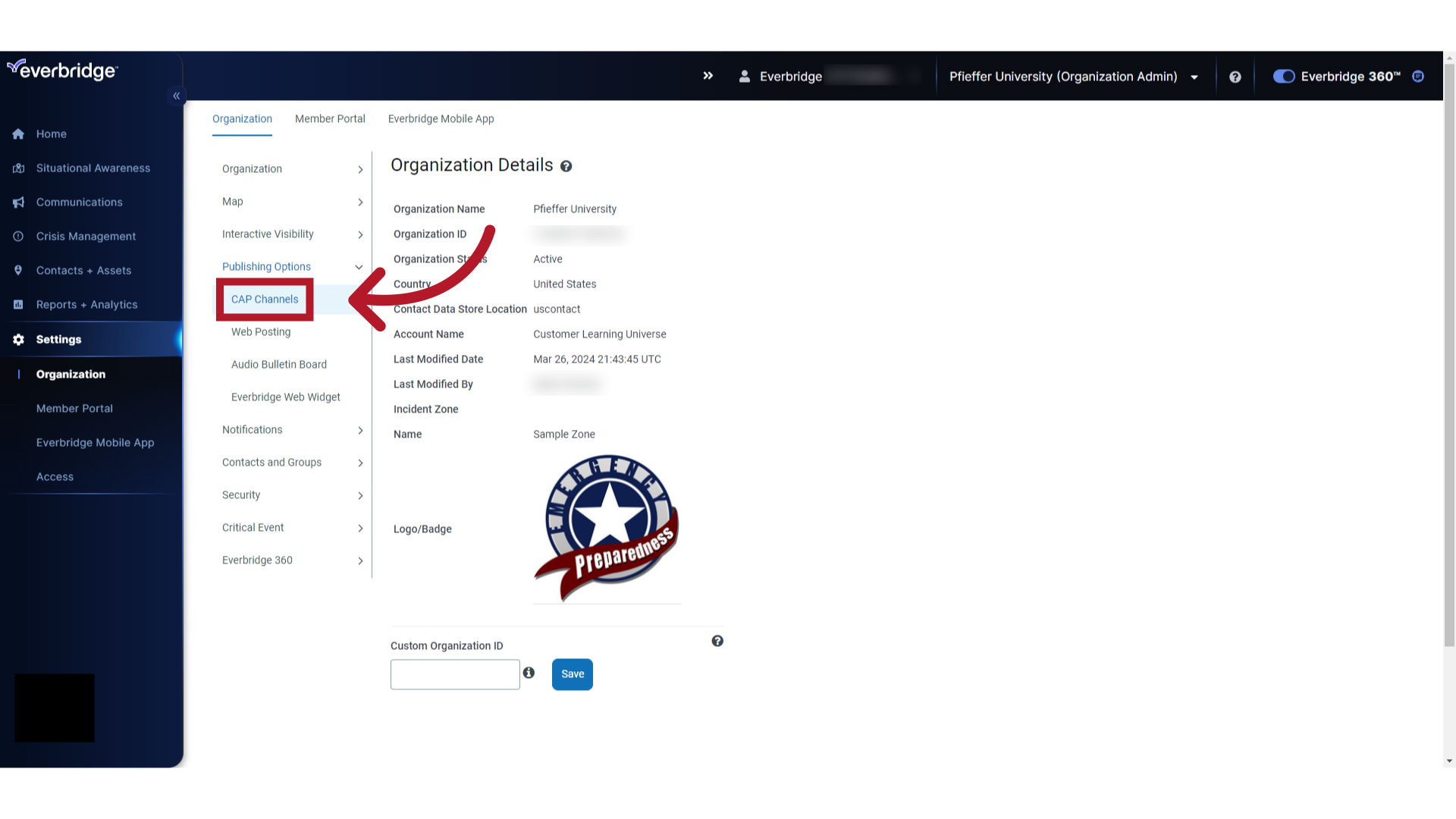Click the Situational Awareness icon
This screenshot has height=819, width=1456.
coord(18,168)
